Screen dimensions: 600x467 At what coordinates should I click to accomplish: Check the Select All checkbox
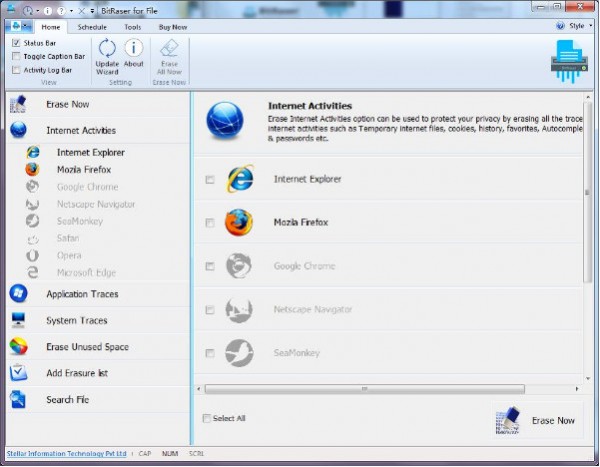click(208, 418)
